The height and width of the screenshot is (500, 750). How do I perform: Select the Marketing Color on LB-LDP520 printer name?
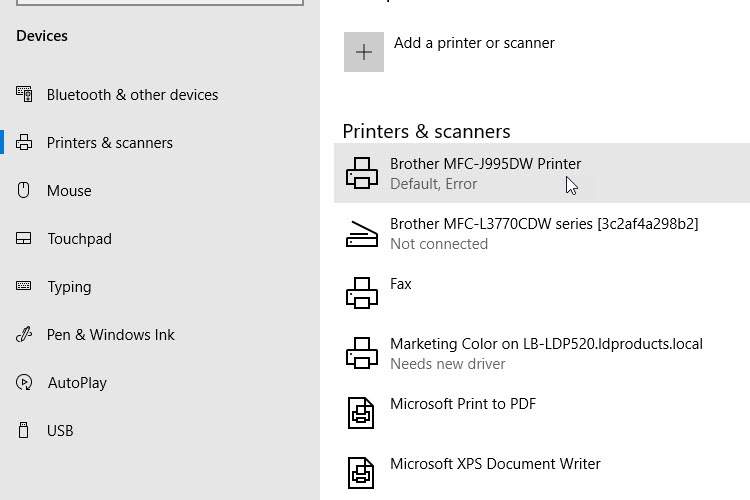click(546, 344)
